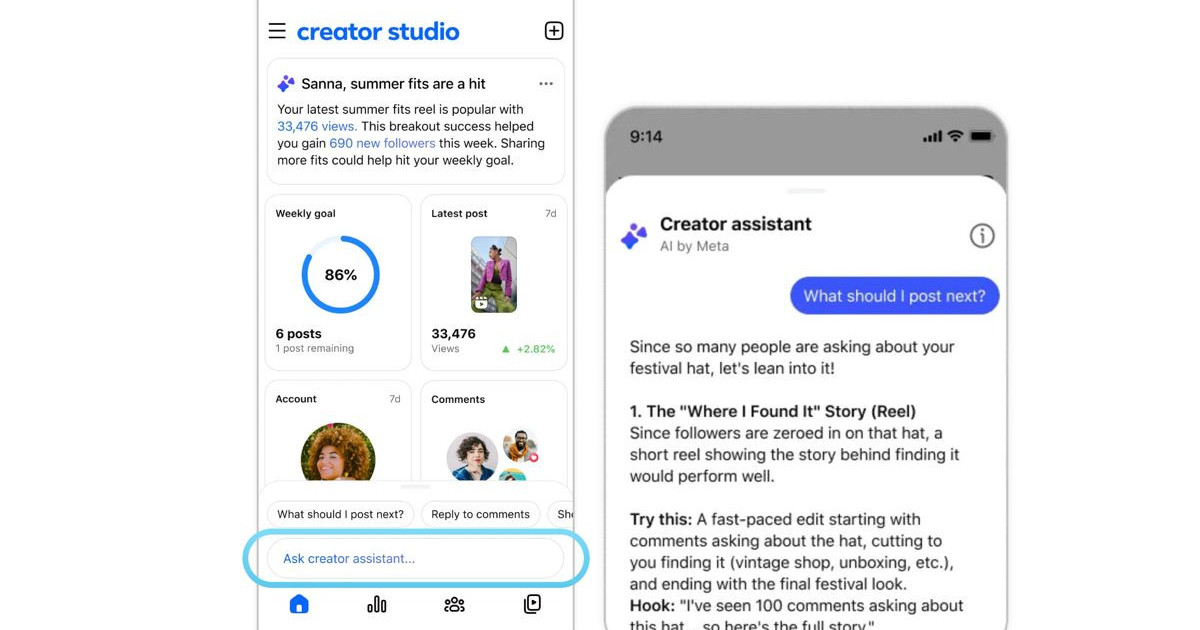Tap the plus create icon at top

tap(554, 31)
